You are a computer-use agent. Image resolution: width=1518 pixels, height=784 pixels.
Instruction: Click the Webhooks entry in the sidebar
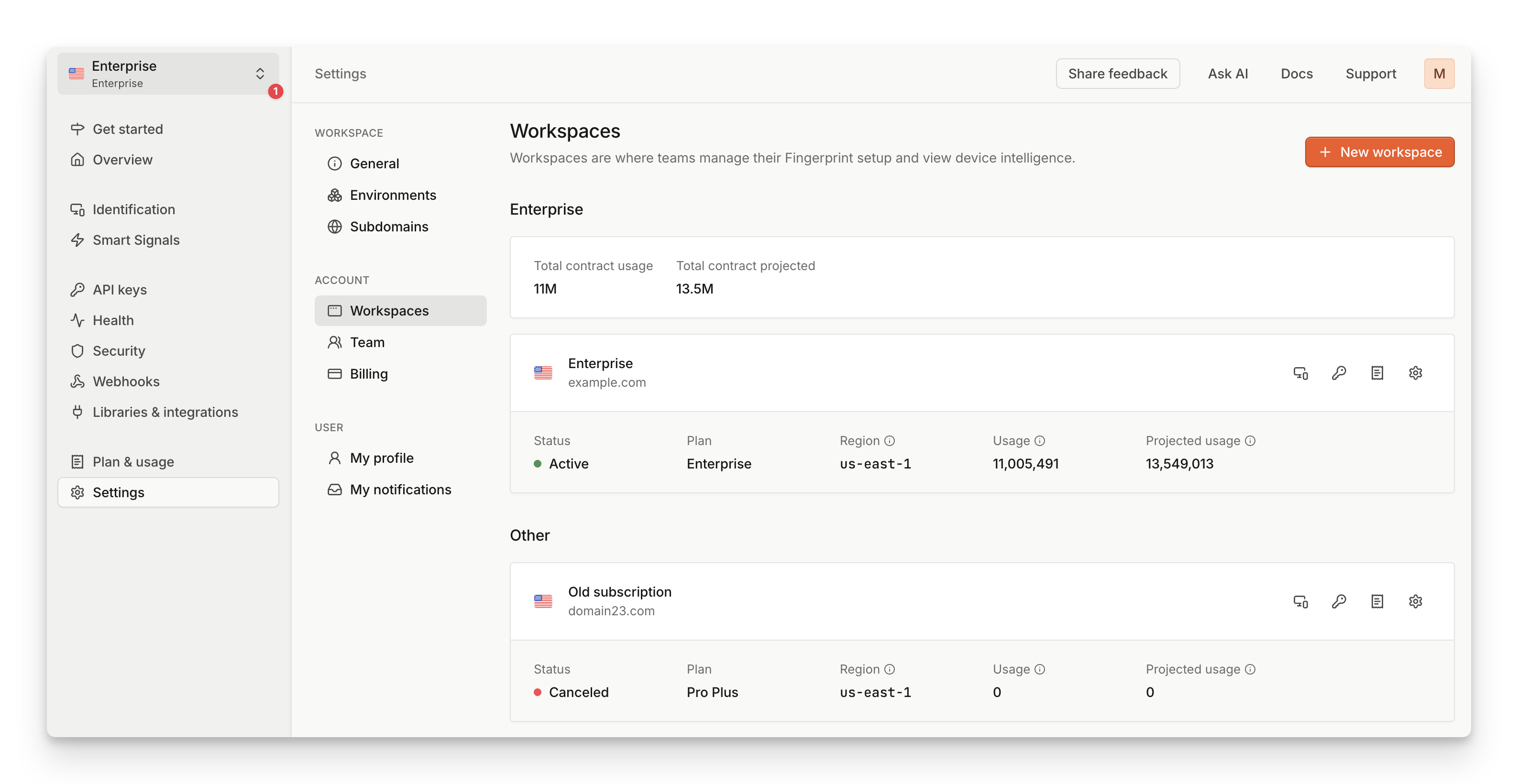click(x=125, y=381)
